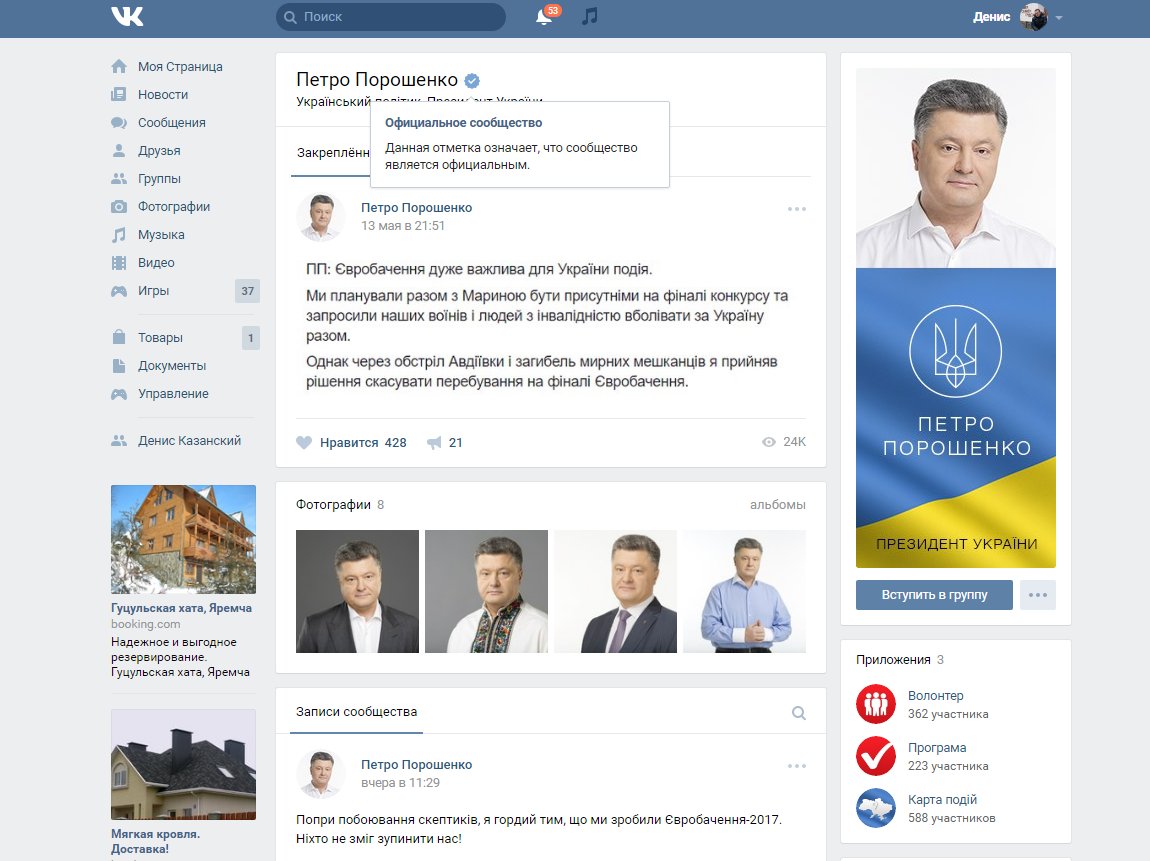1150x861 pixels.
Task: Click the bag icon beside Товары
Action: [119, 337]
